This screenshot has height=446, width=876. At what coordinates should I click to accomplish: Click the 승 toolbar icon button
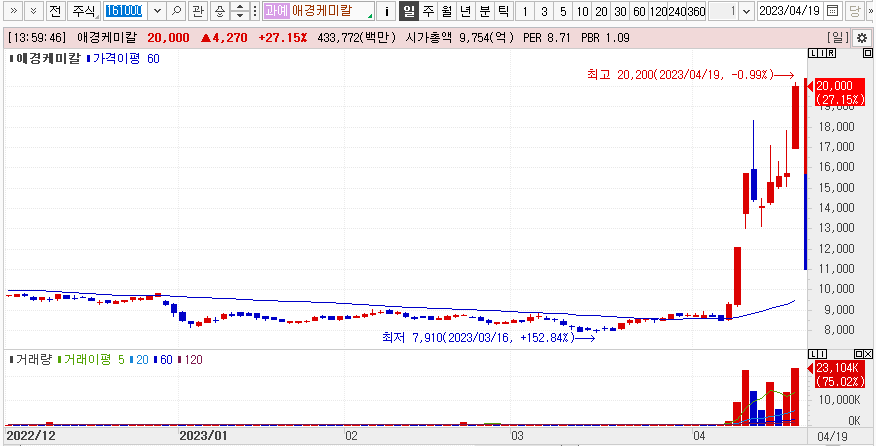[x=220, y=11]
